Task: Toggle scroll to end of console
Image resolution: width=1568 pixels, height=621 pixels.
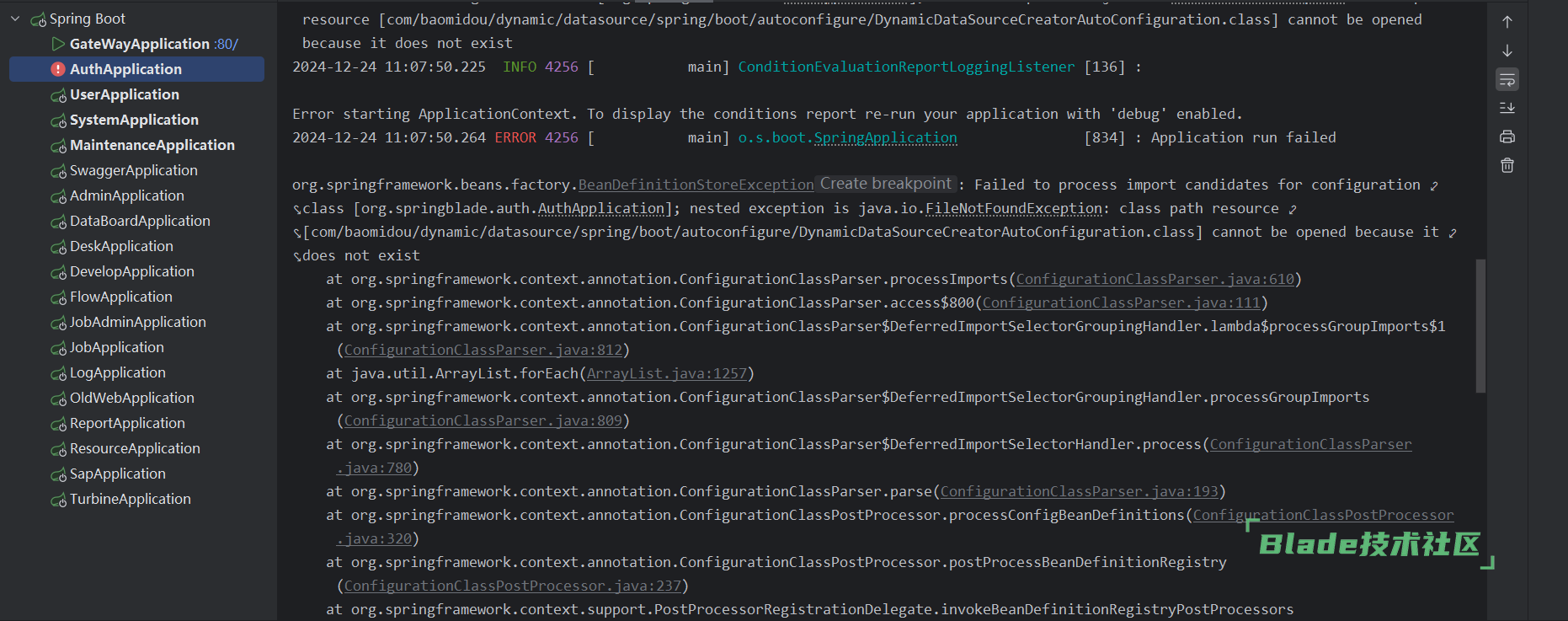Action: click(1507, 108)
